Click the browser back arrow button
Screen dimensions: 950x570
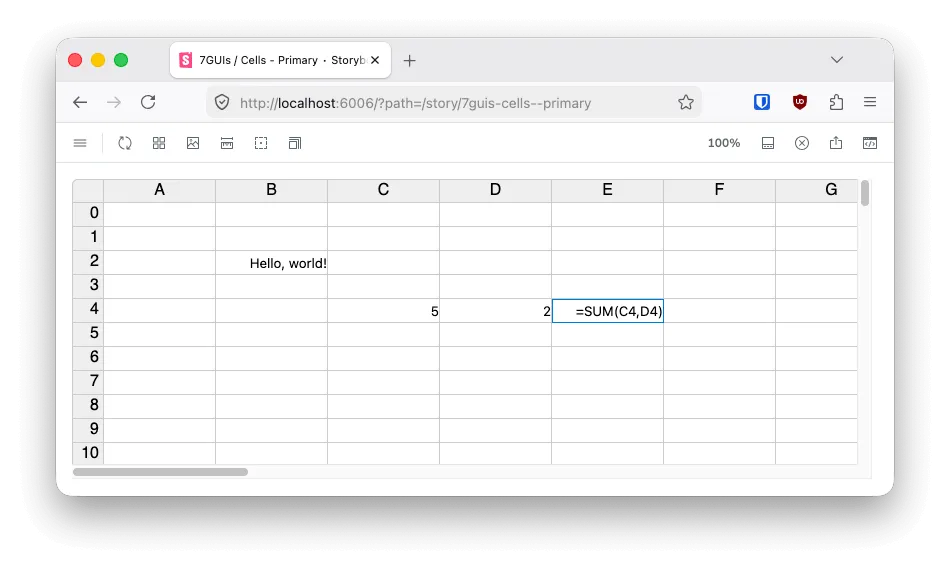coord(80,102)
